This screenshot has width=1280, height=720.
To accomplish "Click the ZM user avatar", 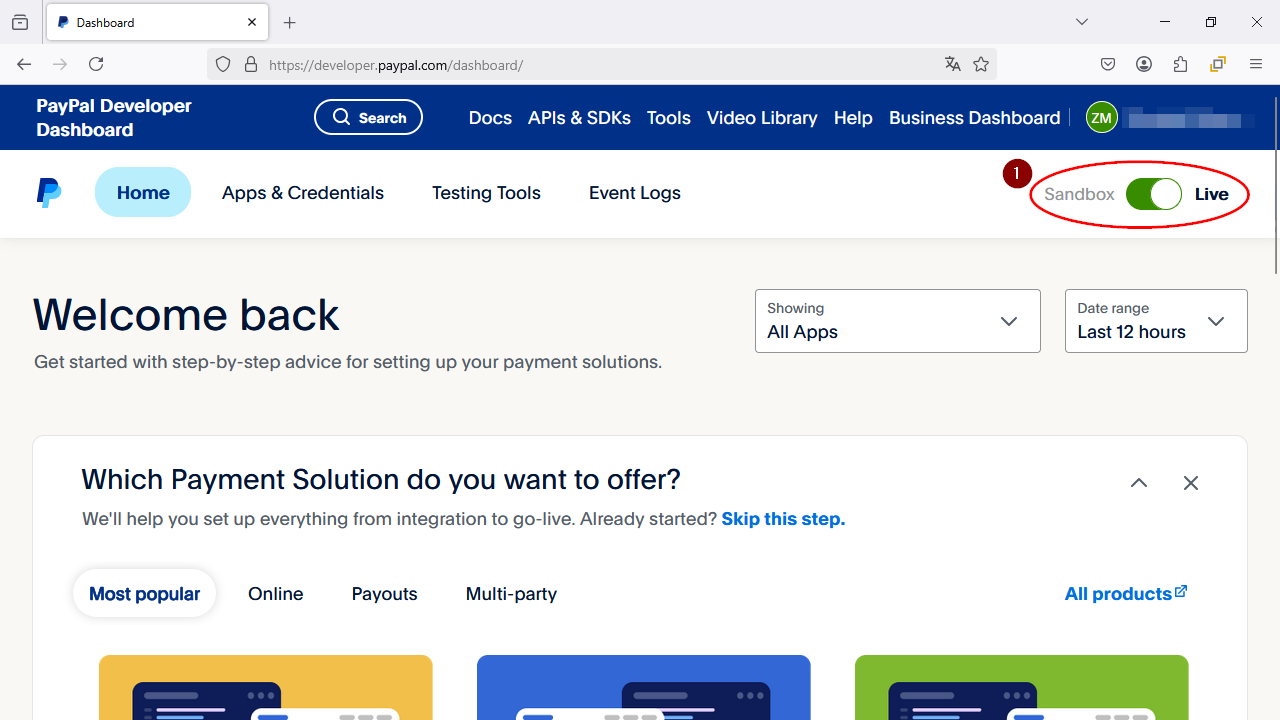I will click(x=1102, y=118).
